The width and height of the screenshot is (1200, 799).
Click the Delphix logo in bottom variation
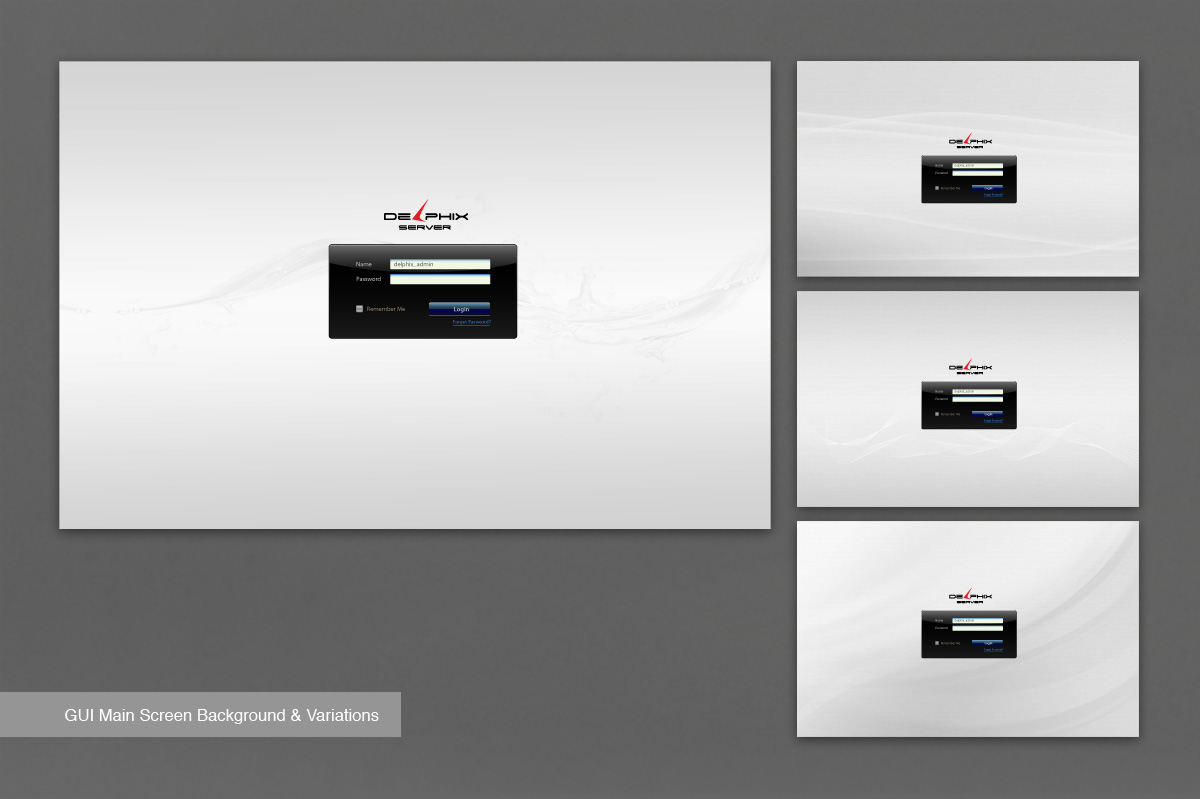[970, 596]
